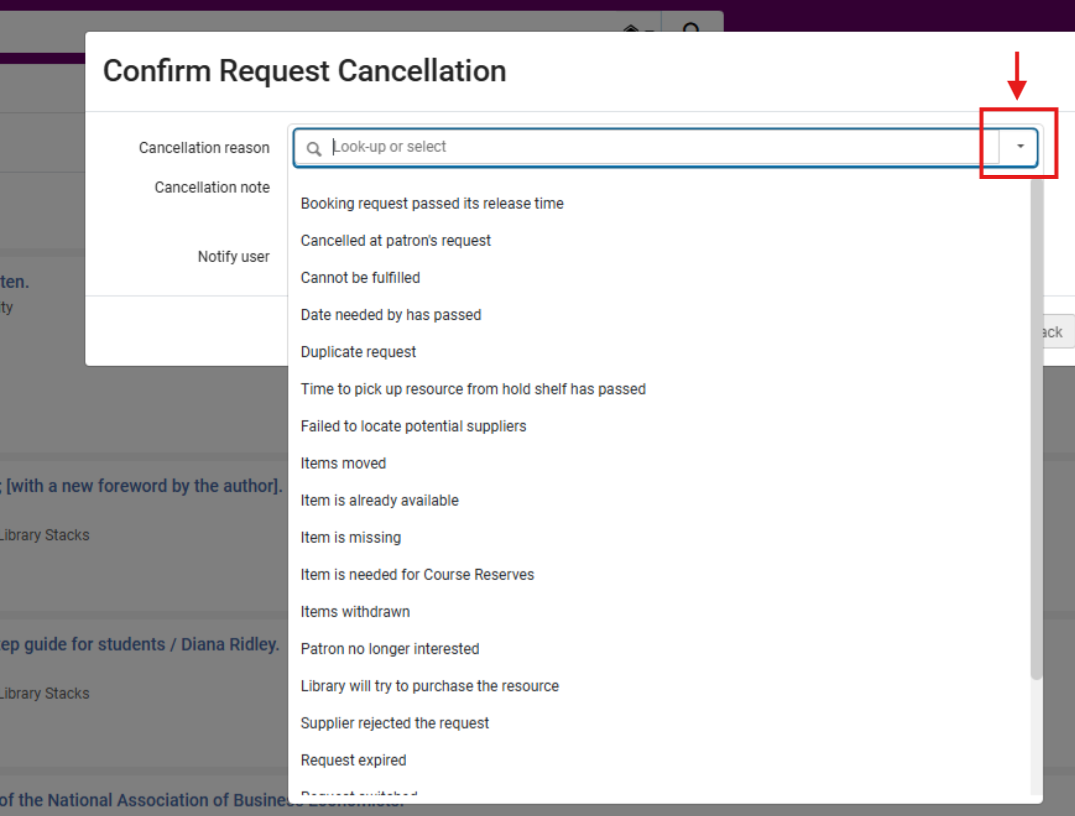Pick the 'Request expired' option
This screenshot has width=1075, height=816.
353,759
